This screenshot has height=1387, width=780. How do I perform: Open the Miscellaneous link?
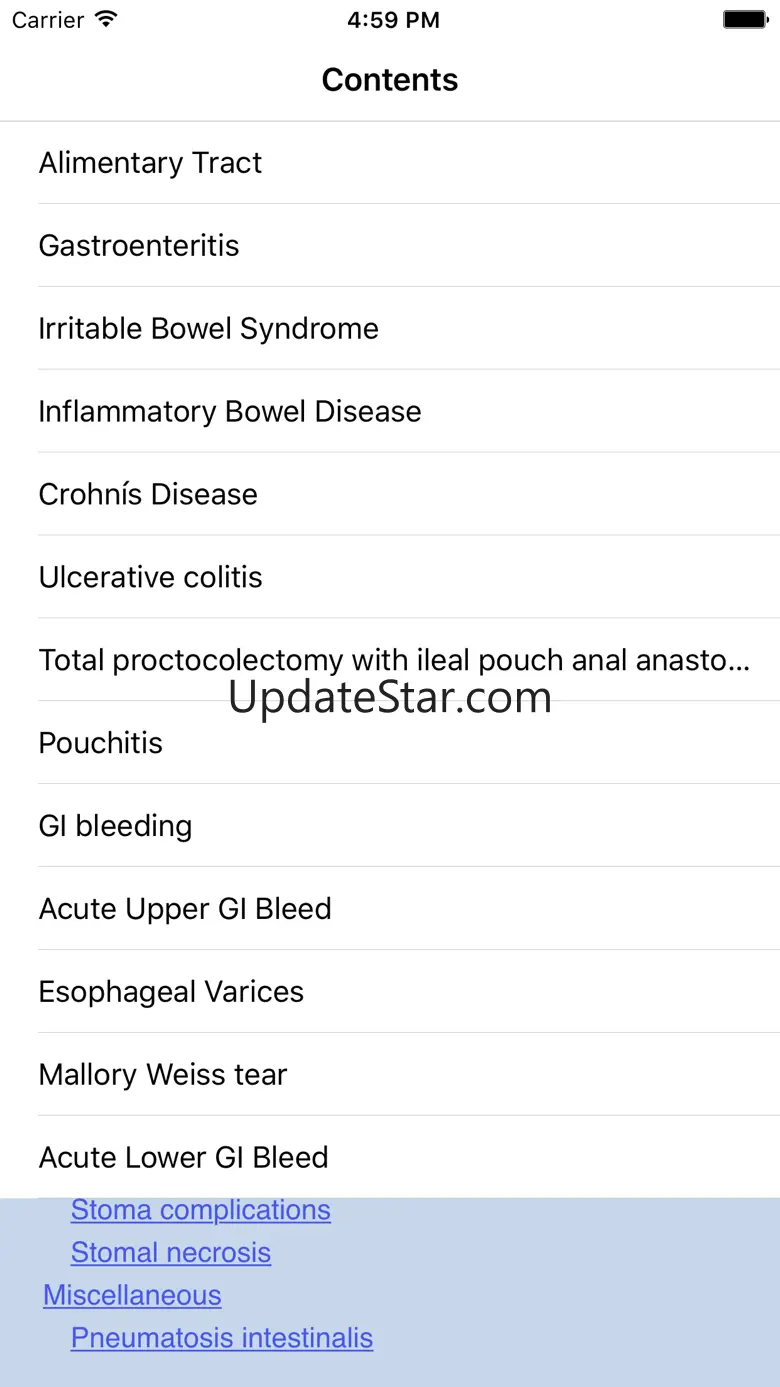pyautogui.click(x=132, y=1296)
